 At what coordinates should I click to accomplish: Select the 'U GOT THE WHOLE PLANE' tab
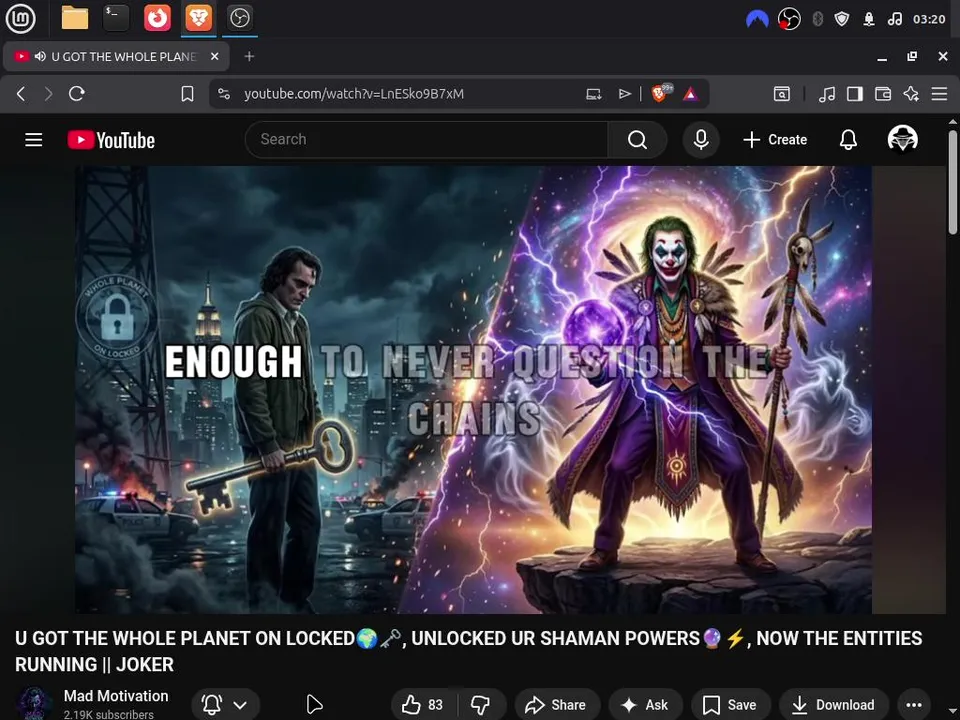[116, 56]
